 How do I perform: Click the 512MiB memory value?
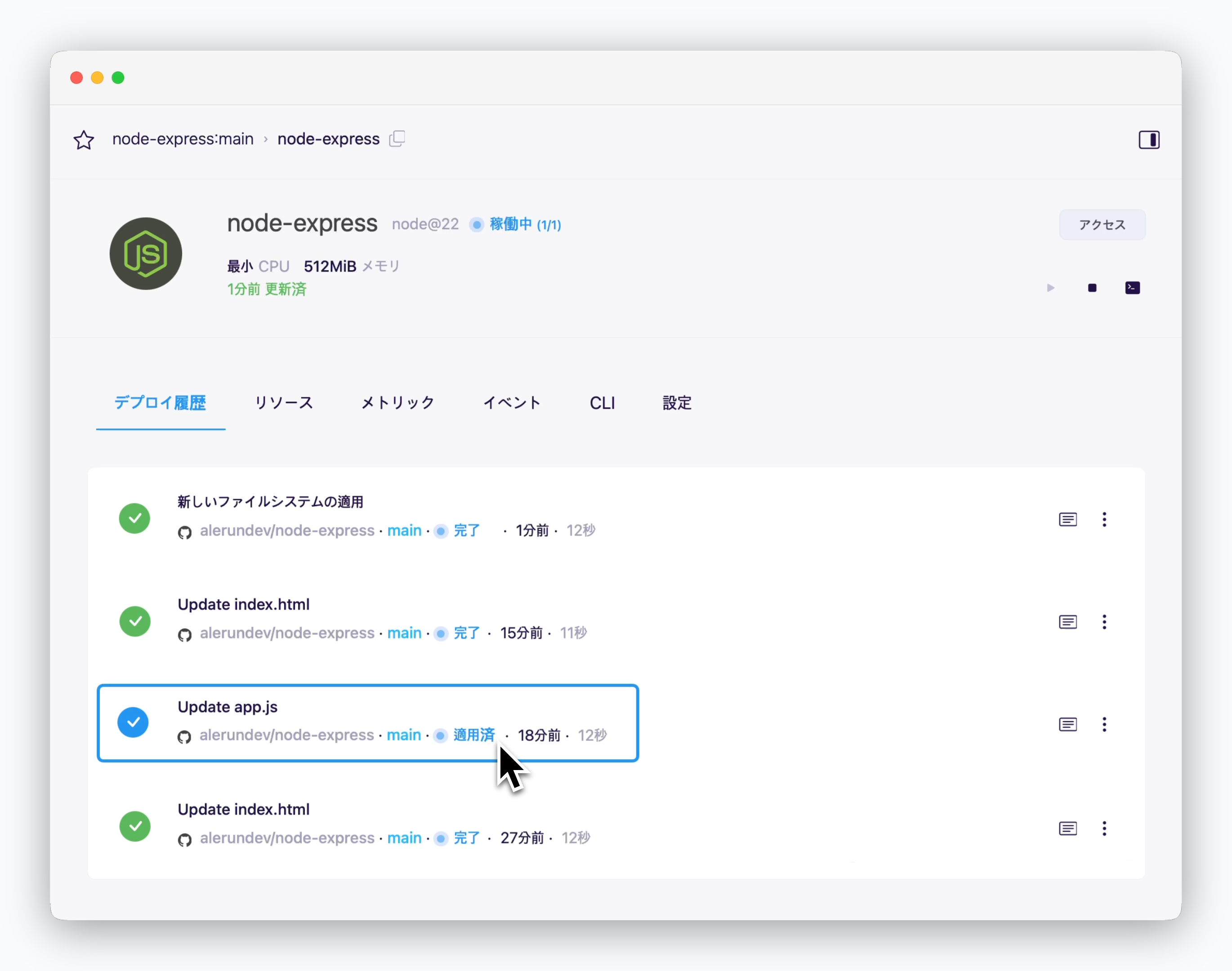[330, 267]
